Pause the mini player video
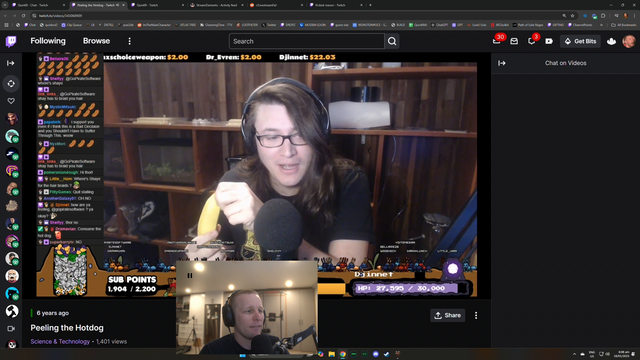This screenshot has height=360, width=640. [190, 276]
